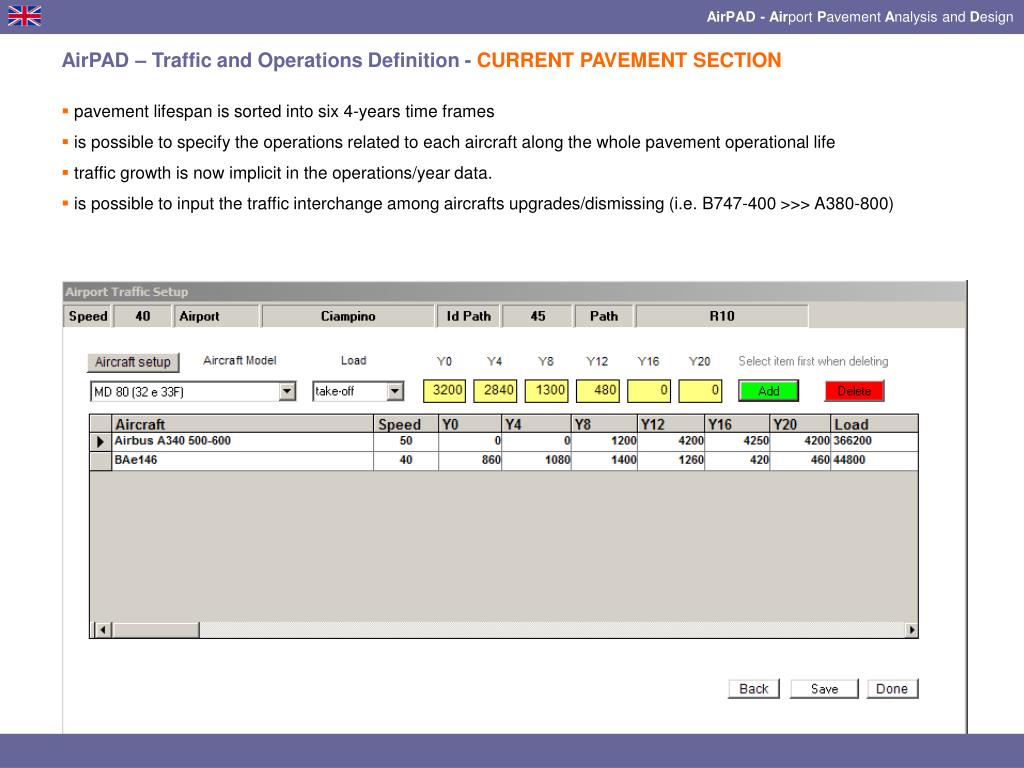The width and height of the screenshot is (1024, 768).
Task: Click the Speed column header in table
Action: [x=406, y=424]
